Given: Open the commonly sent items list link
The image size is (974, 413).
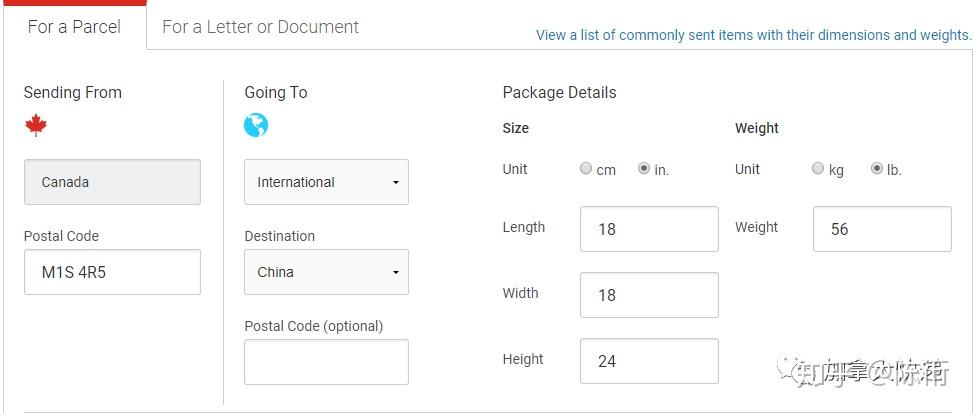Looking at the screenshot, I should point(753,35).
